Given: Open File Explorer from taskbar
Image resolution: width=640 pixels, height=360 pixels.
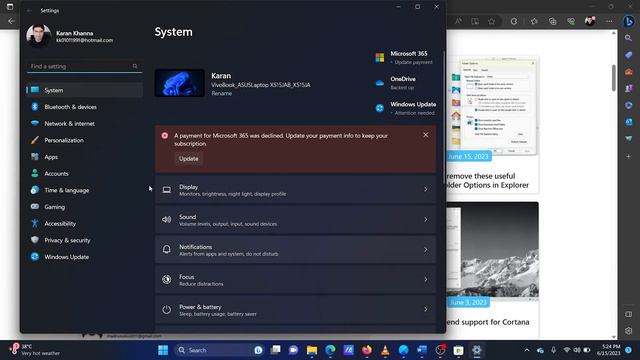Looking at the screenshot, I should pyautogui.click(x=312, y=350).
